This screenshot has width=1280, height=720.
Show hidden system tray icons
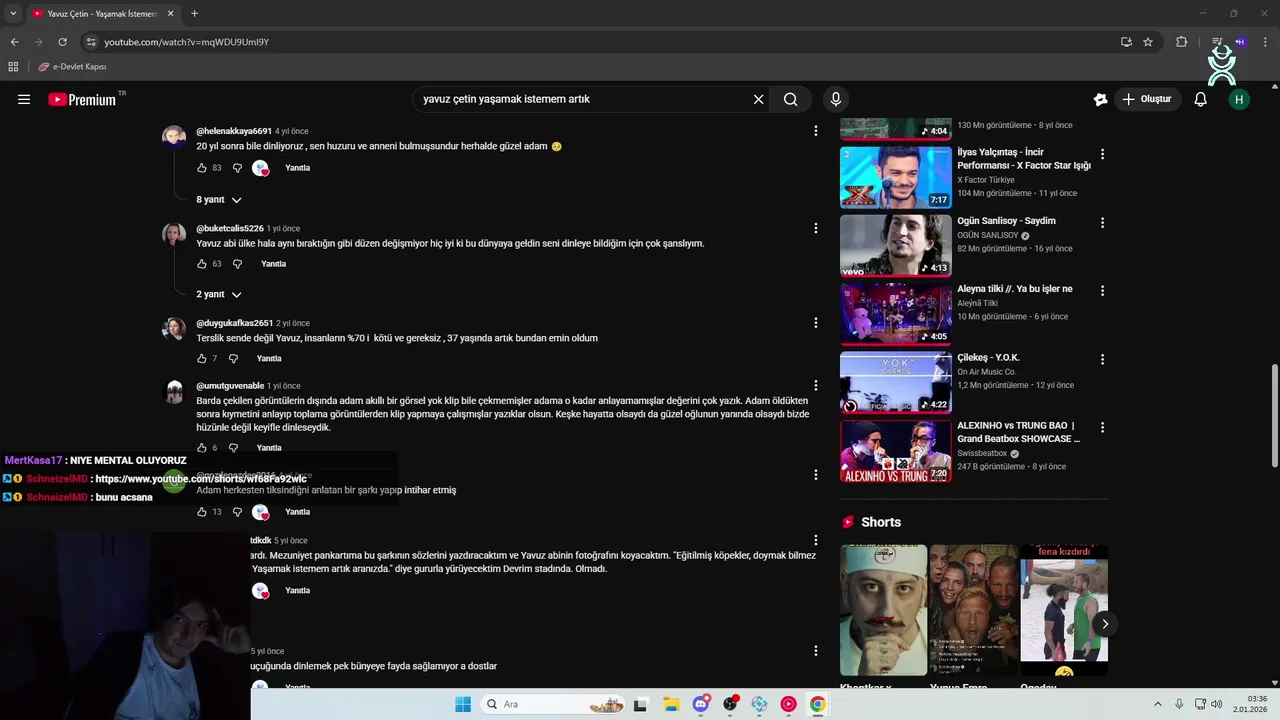coord(1158,704)
